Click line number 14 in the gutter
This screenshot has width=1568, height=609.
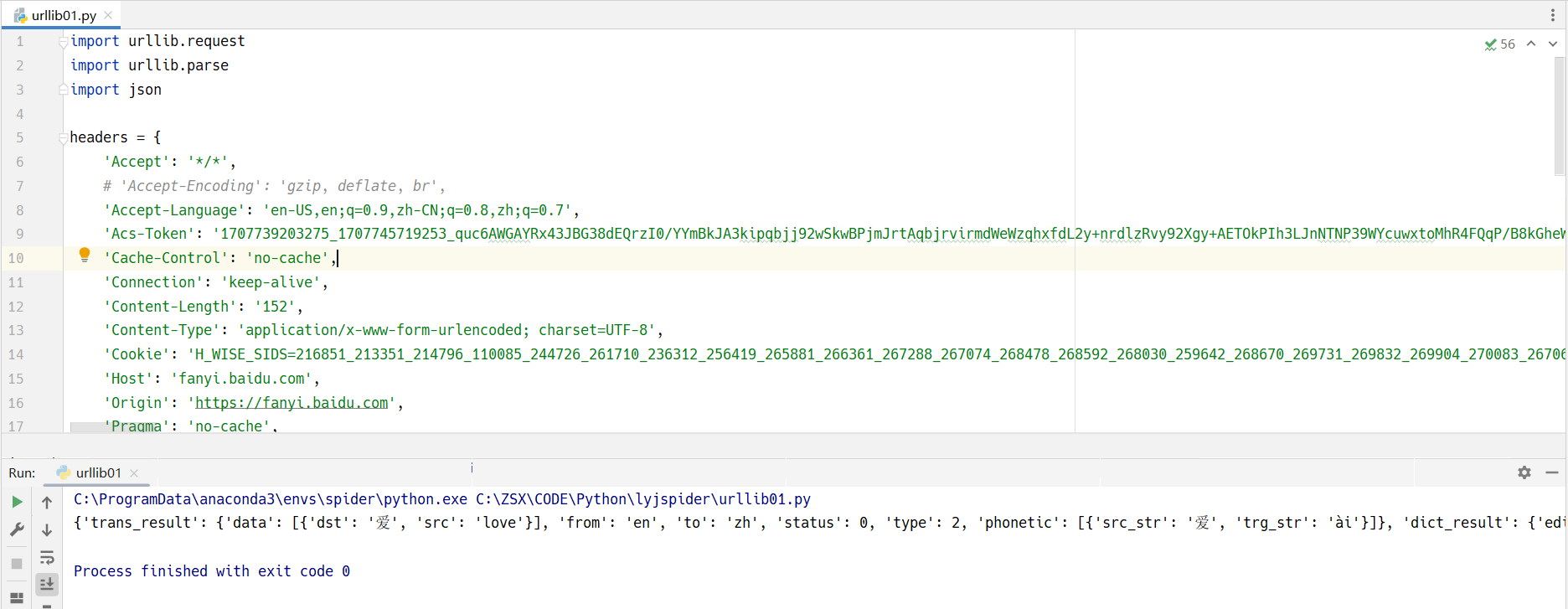coord(16,354)
